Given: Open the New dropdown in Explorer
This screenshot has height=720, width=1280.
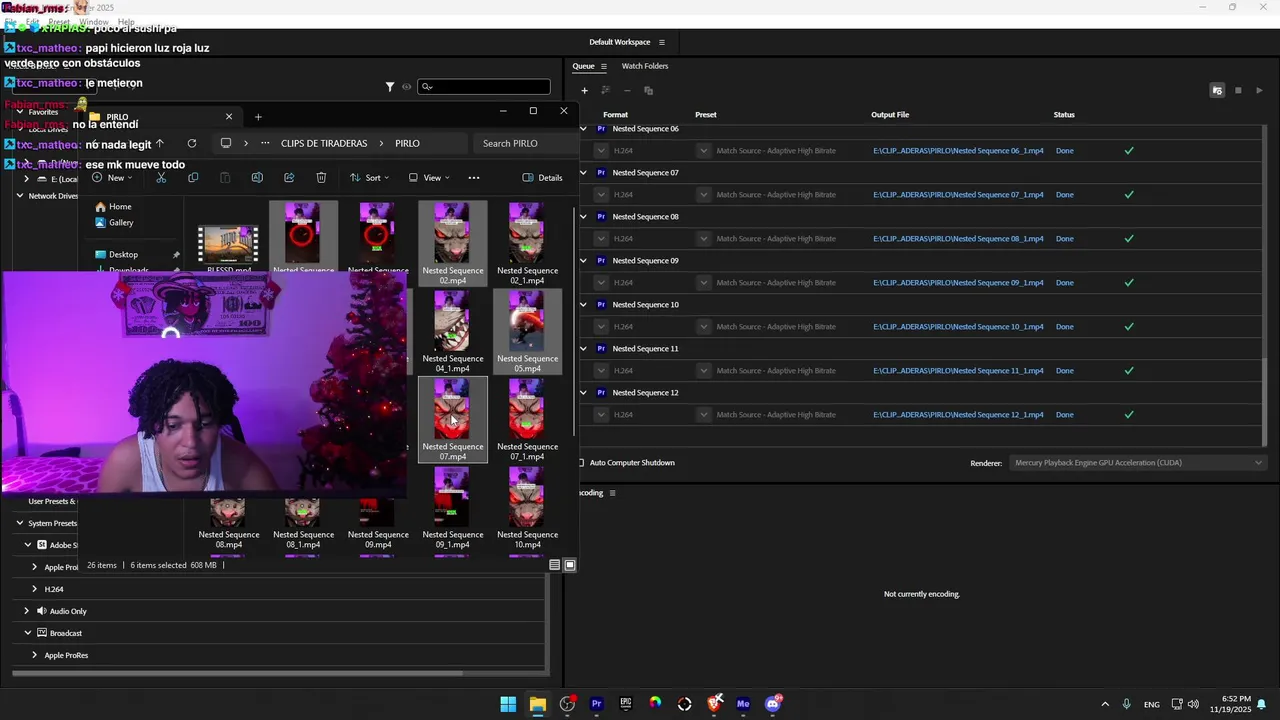Looking at the screenshot, I should (112, 178).
